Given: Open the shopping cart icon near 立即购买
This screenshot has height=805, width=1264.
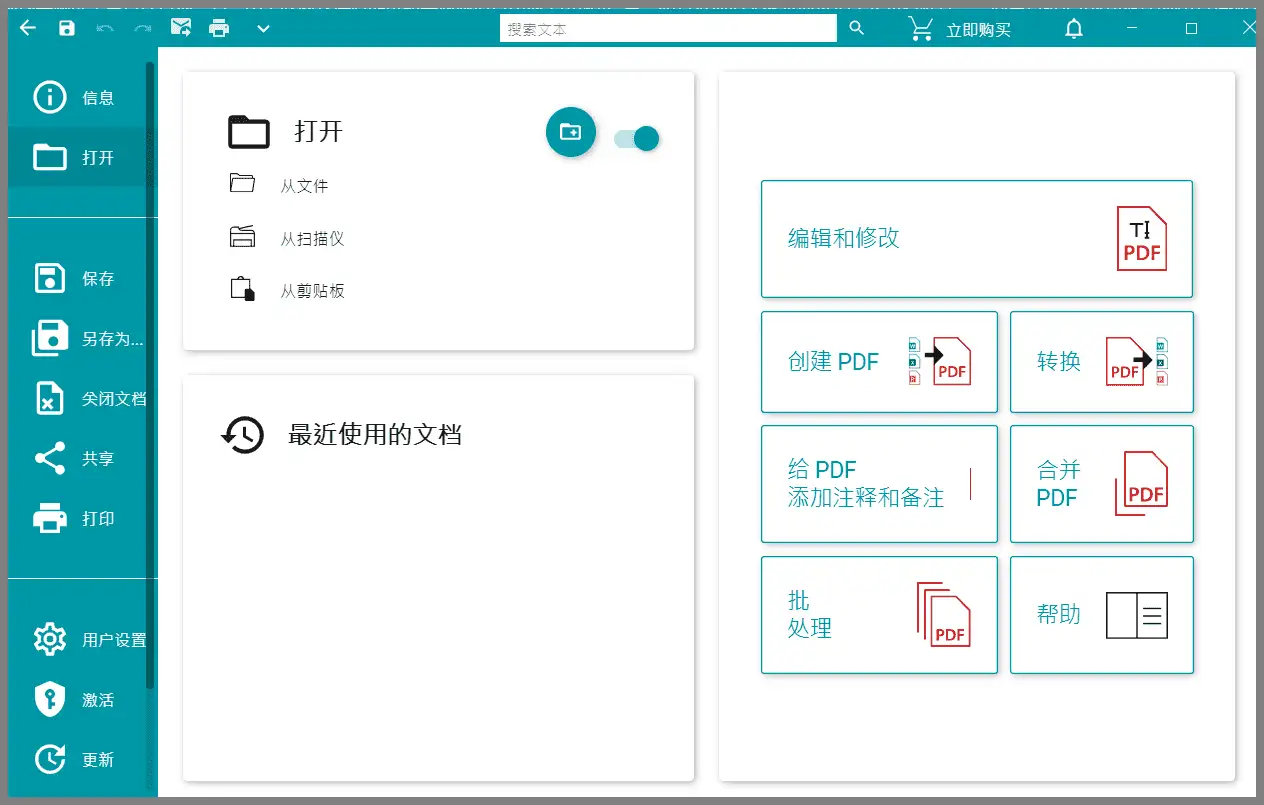Looking at the screenshot, I should pos(920,28).
